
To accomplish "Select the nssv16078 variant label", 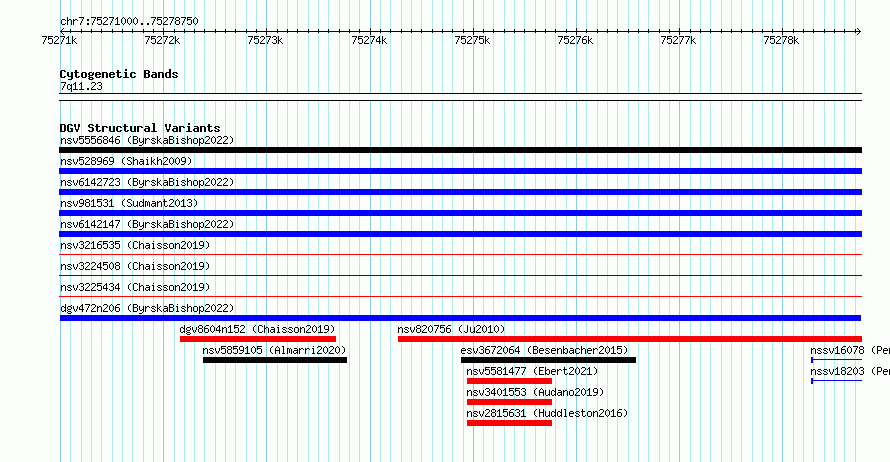I will (x=850, y=350).
